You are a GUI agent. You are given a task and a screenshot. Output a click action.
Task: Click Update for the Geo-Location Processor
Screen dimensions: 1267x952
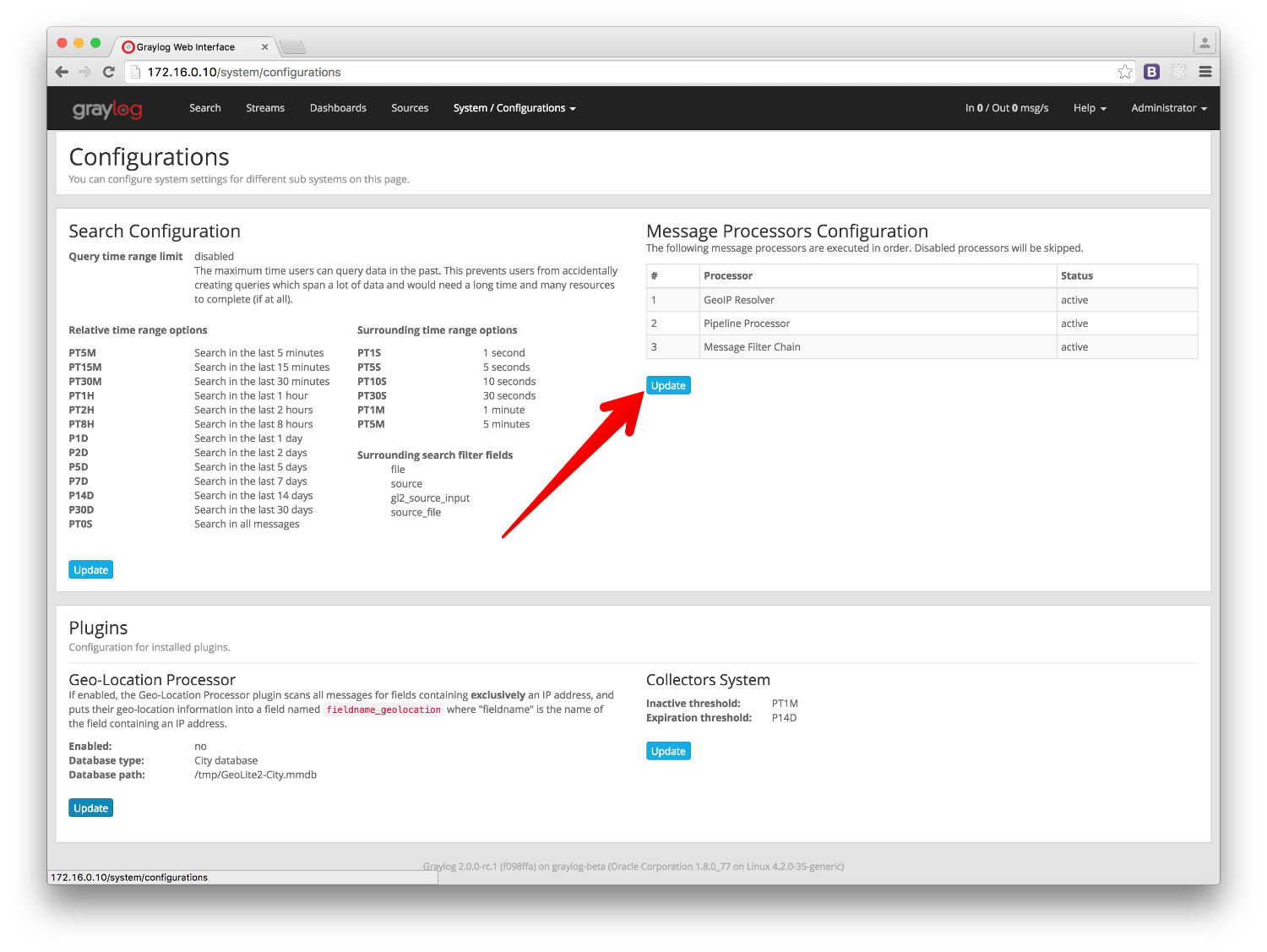[90, 808]
